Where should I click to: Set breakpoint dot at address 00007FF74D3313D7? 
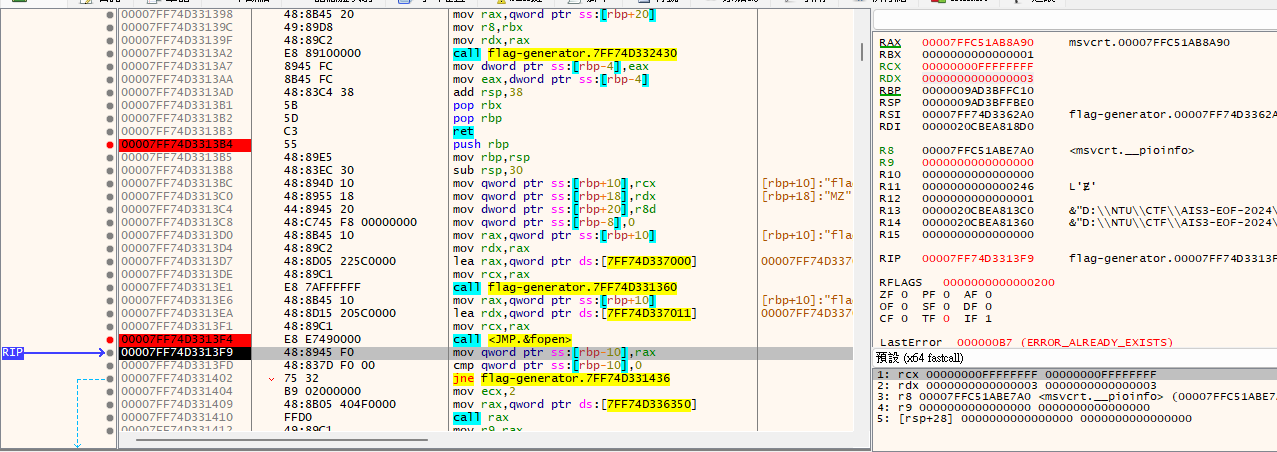[110, 261]
